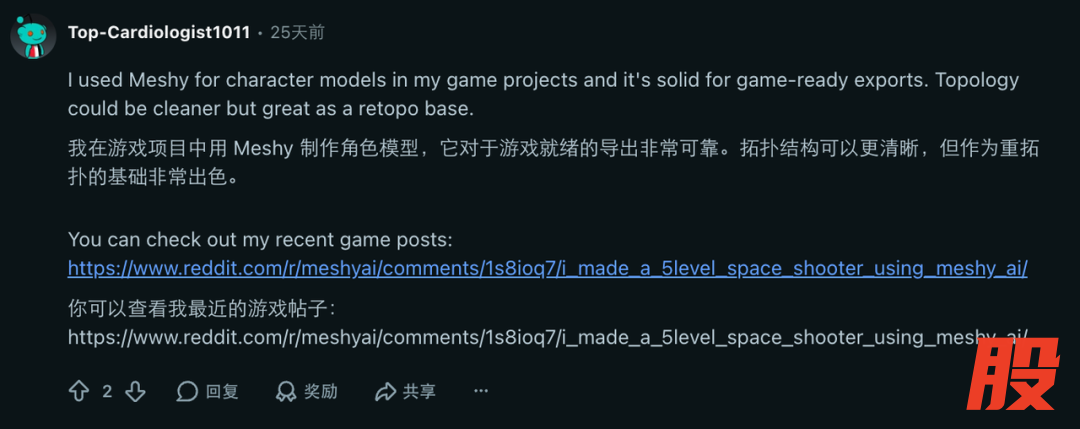Open the blue underlined space shooter Reddit link
The height and width of the screenshot is (429, 1080).
point(547,268)
